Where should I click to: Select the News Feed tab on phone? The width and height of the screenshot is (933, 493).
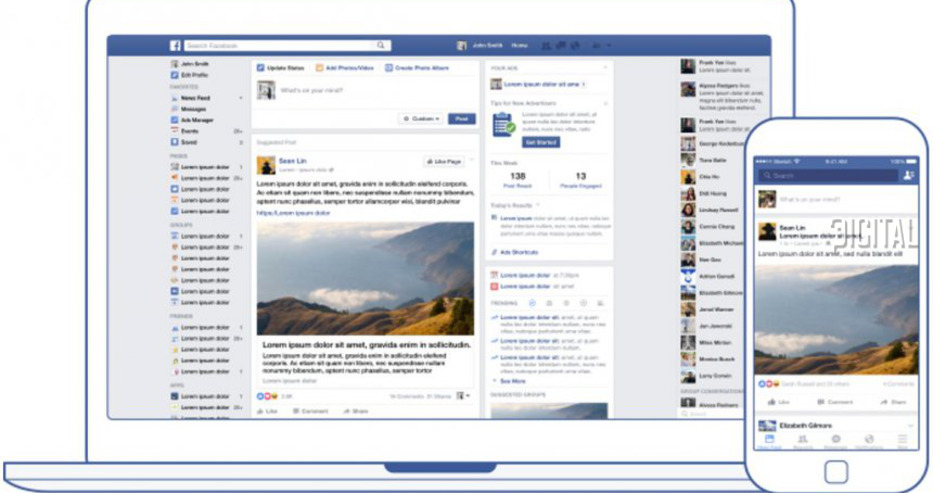pos(769,441)
